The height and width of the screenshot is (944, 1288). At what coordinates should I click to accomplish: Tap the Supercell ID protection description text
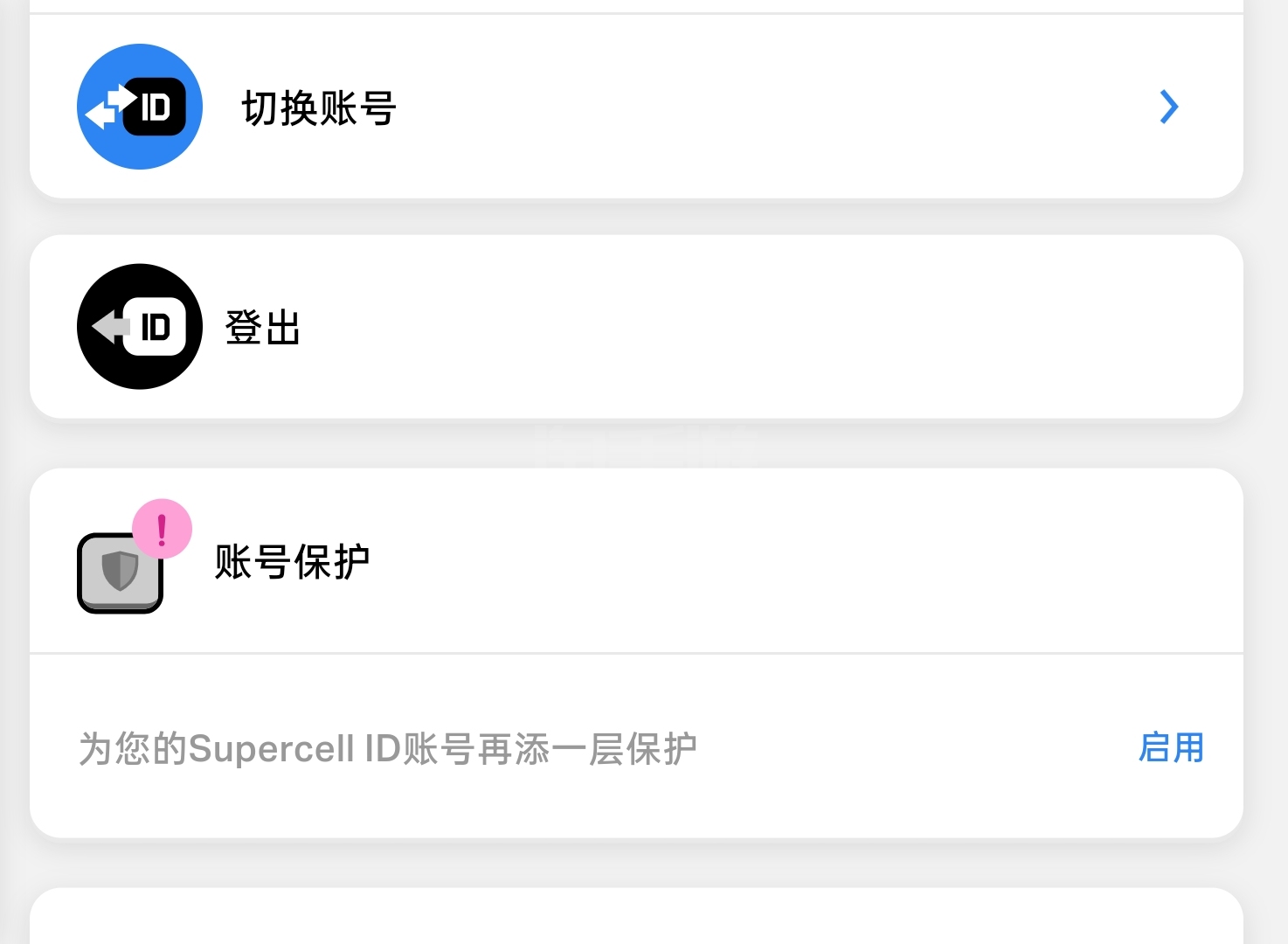(x=388, y=749)
